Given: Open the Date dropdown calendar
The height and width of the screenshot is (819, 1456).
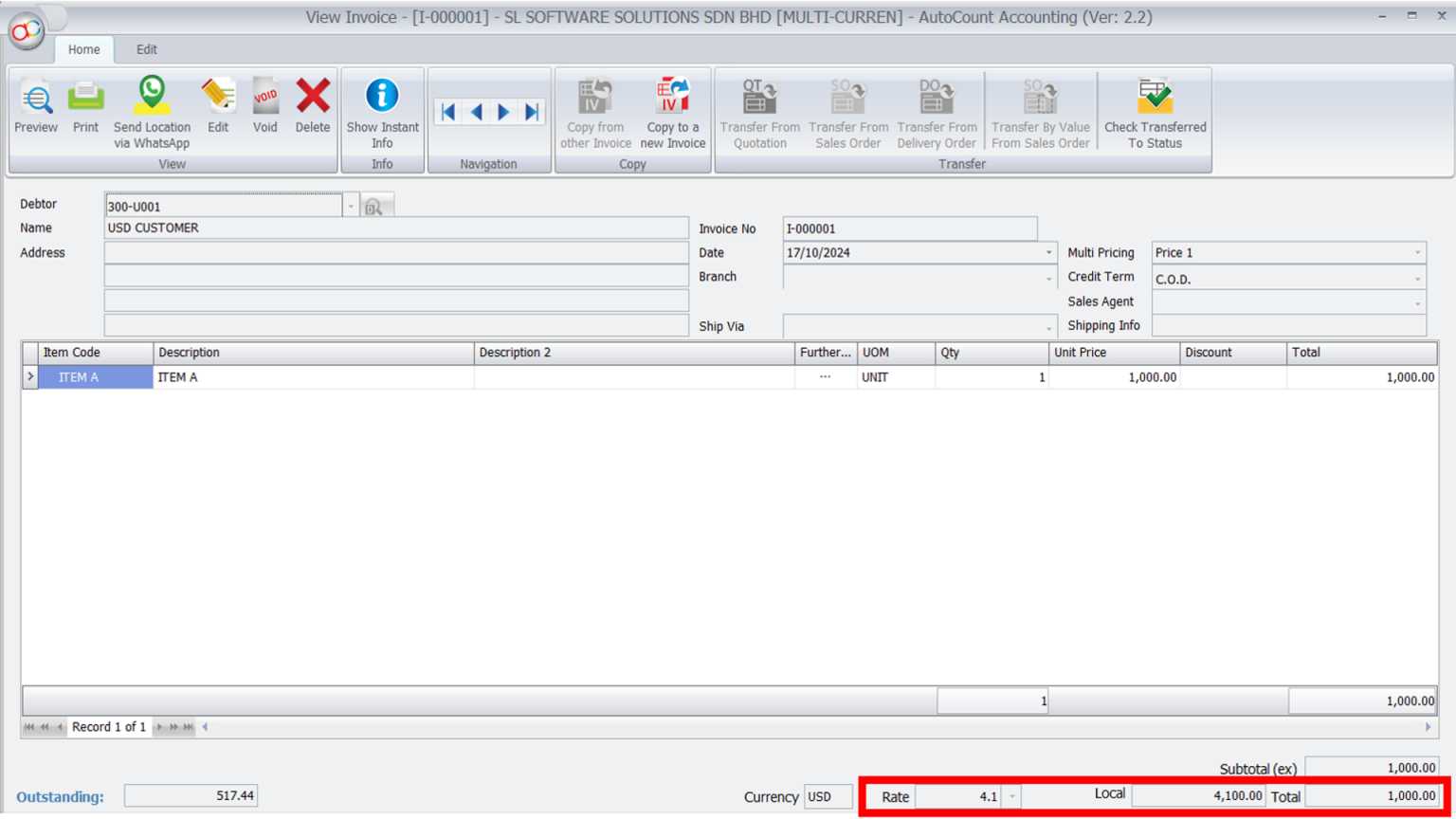Looking at the screenshot, I should 1048,253.
